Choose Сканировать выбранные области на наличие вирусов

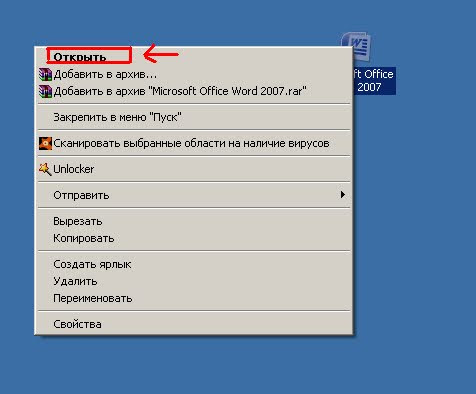tap(193, 143)
